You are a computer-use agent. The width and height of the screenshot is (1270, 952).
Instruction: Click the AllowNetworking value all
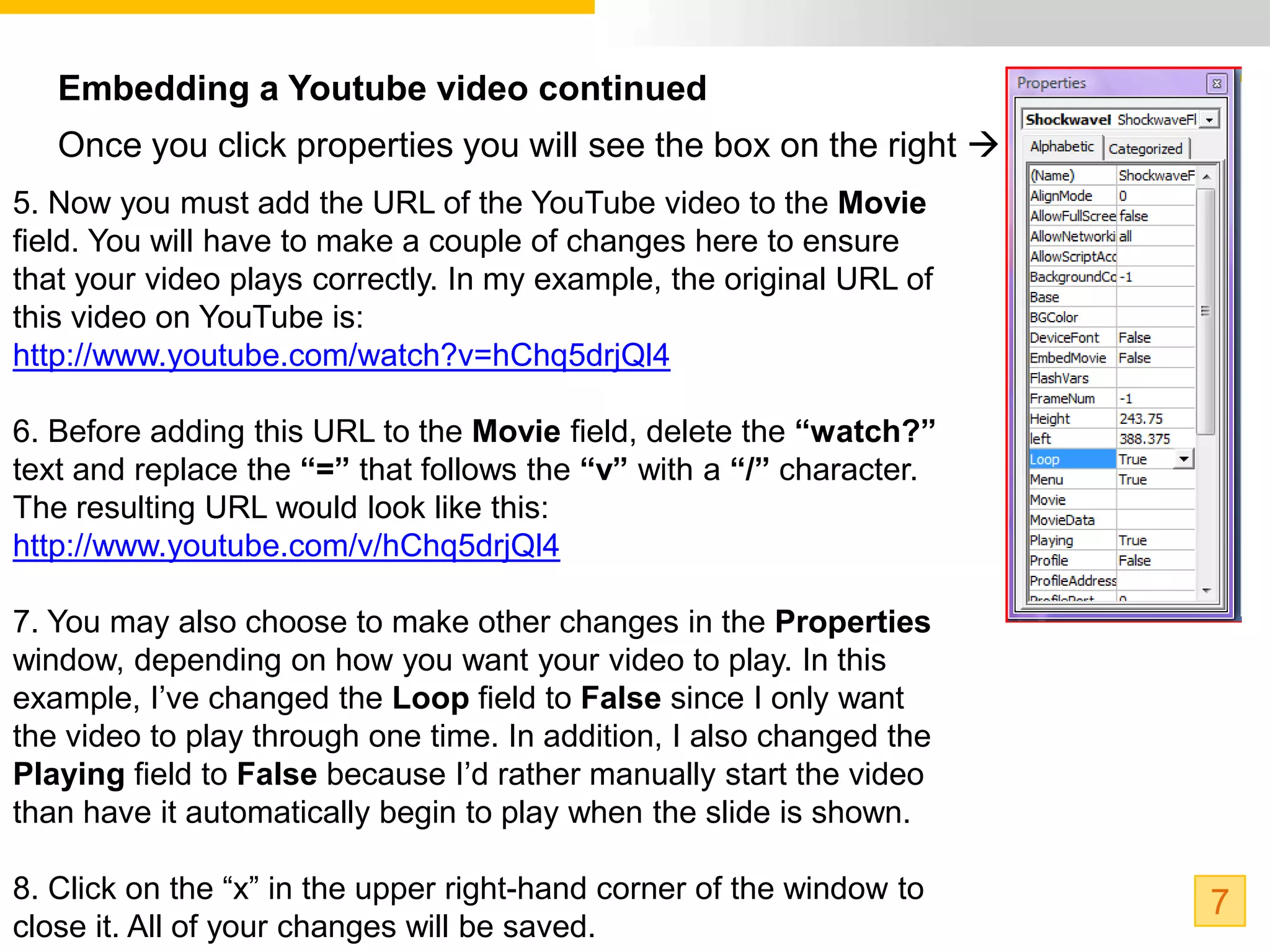pyautogui.click(x=1156, y=236)
